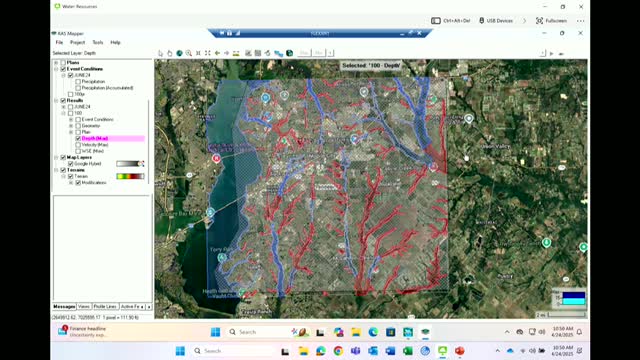640x360 pixels.
Task: Open Microsoft Teams from the outer taskbar
Action: pyautogui.click(x=356, y=351)
